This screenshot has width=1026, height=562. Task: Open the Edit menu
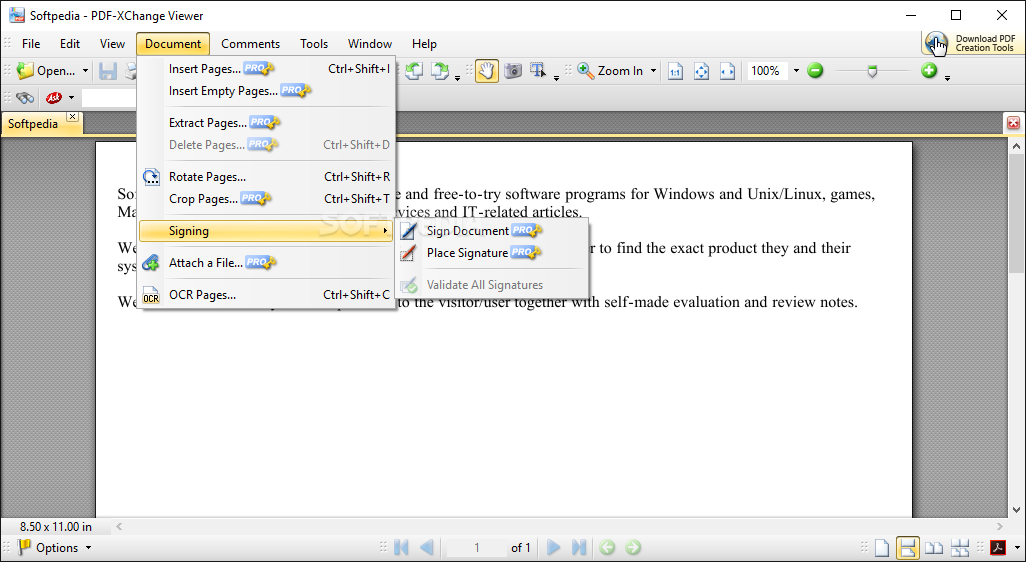[69, 44]
